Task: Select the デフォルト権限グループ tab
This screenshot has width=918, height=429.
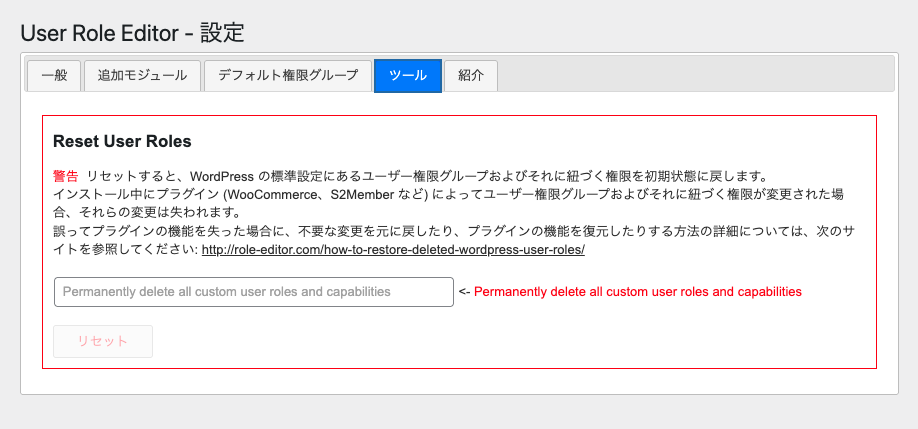Action: [287, 76]
